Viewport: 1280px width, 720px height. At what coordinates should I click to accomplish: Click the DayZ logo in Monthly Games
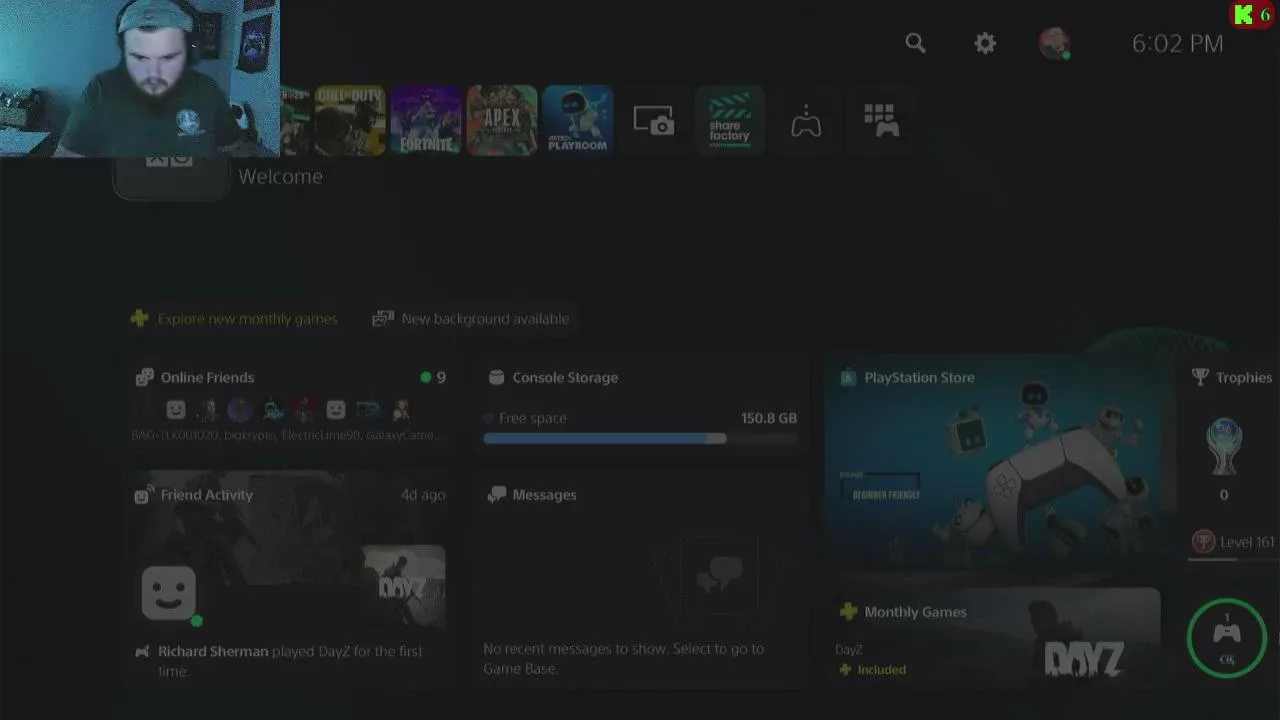tap(1084, 660)
